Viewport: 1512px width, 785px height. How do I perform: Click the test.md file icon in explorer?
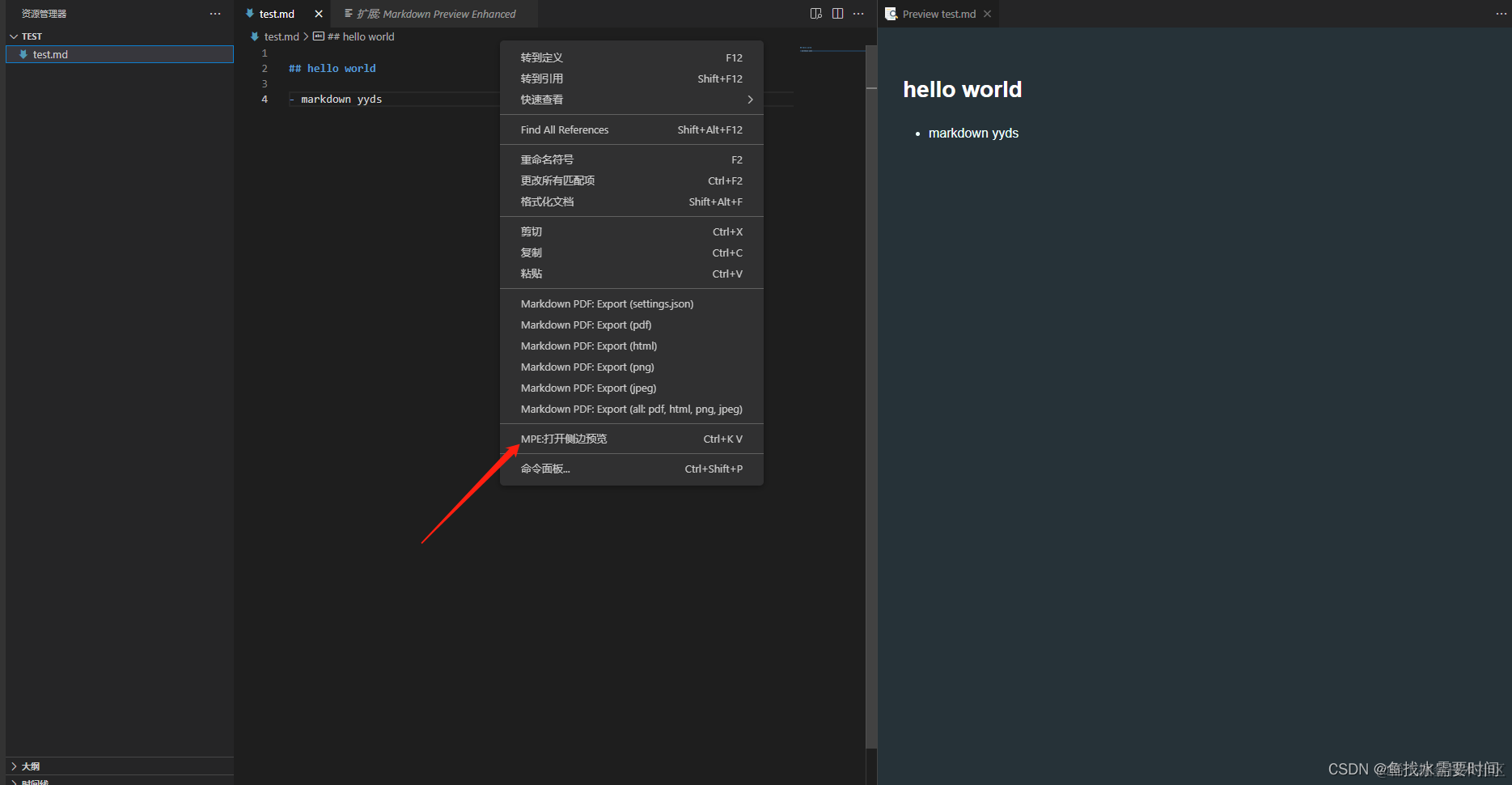[23, 54]
